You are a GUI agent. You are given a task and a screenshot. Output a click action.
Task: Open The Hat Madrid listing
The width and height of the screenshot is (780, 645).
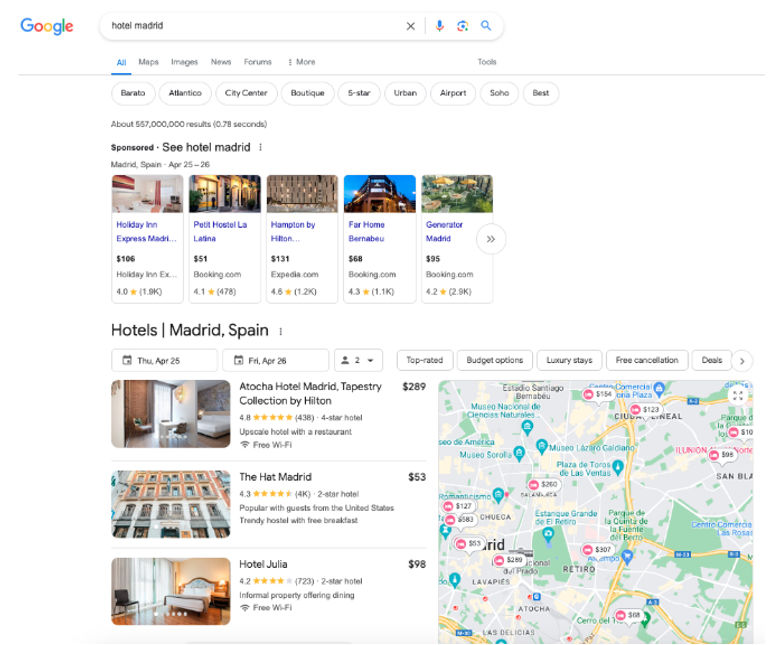tap(275, 477)
